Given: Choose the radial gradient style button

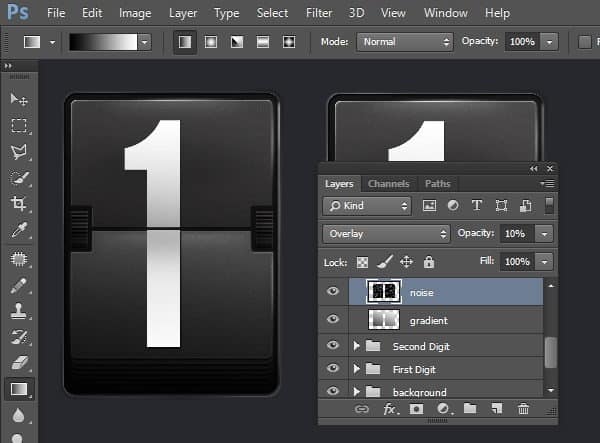Looking at the screenshot, I should point(211,43).
